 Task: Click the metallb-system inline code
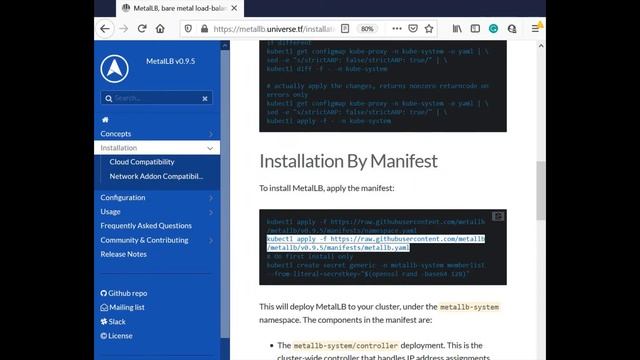(469, 307)
